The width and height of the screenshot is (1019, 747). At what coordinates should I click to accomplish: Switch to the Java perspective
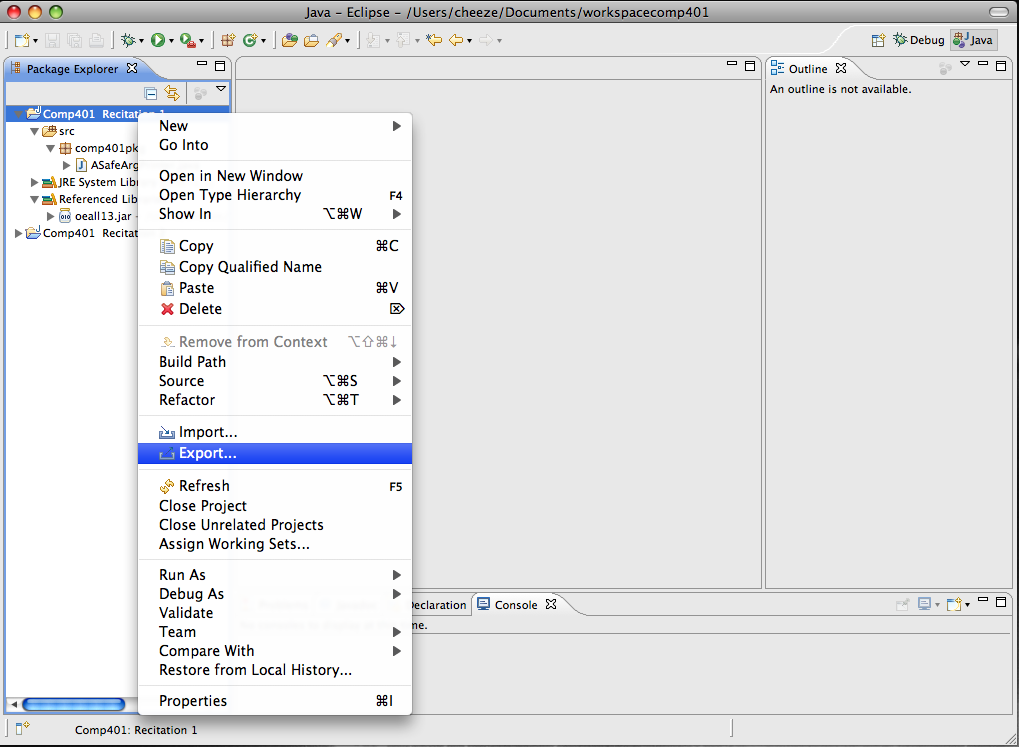[973, 40]
